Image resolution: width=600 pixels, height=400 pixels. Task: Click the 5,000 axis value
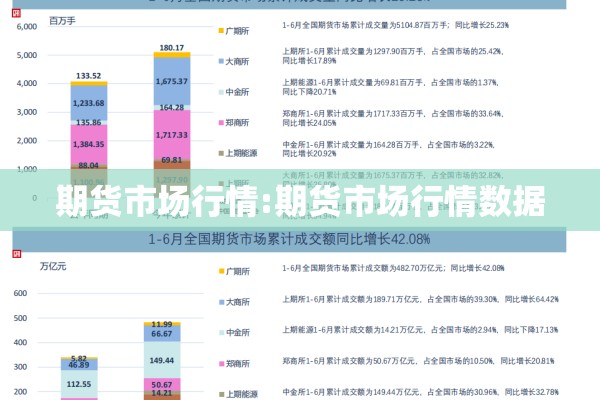(x=27, y=55)
